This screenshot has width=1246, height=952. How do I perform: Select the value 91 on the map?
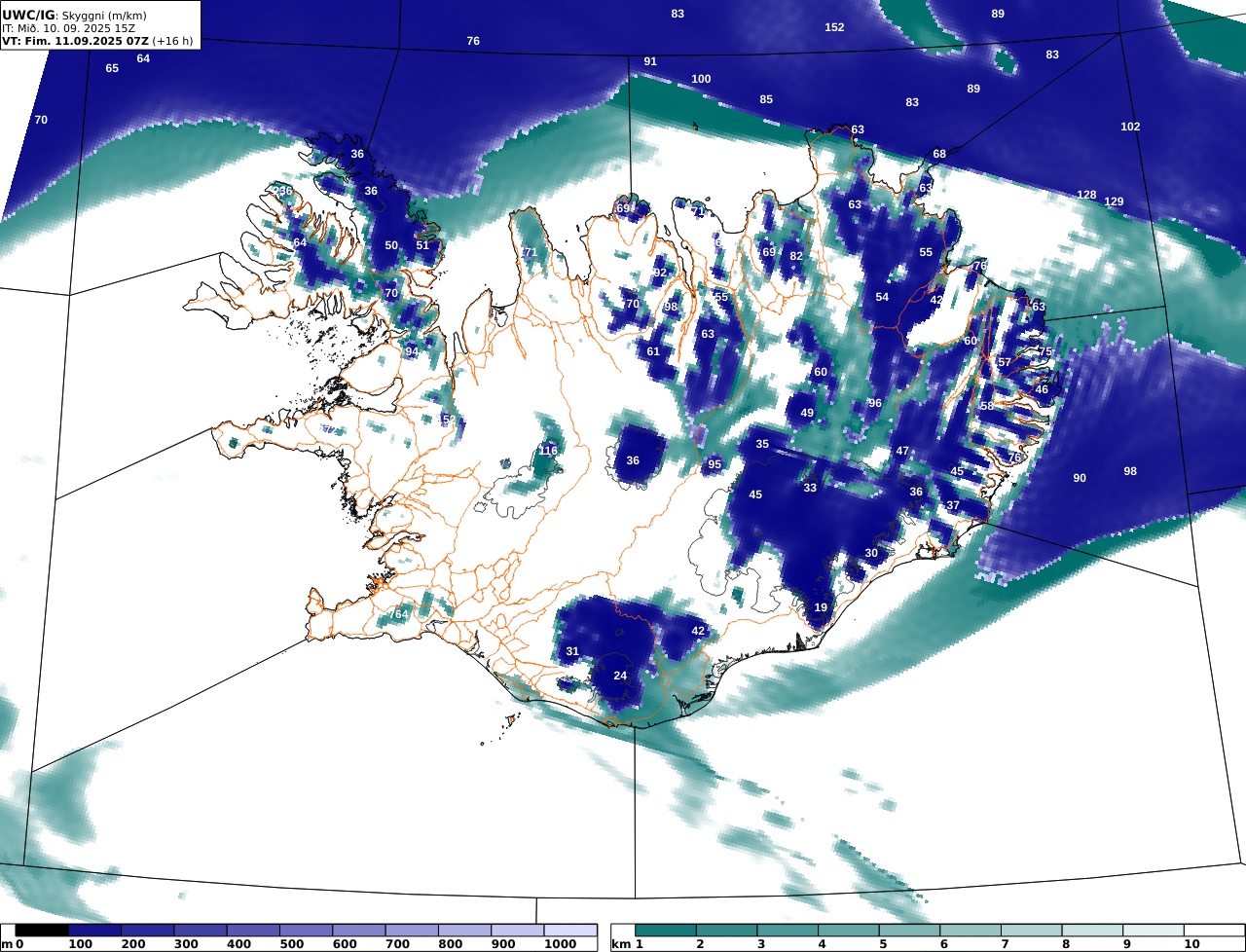650,61
